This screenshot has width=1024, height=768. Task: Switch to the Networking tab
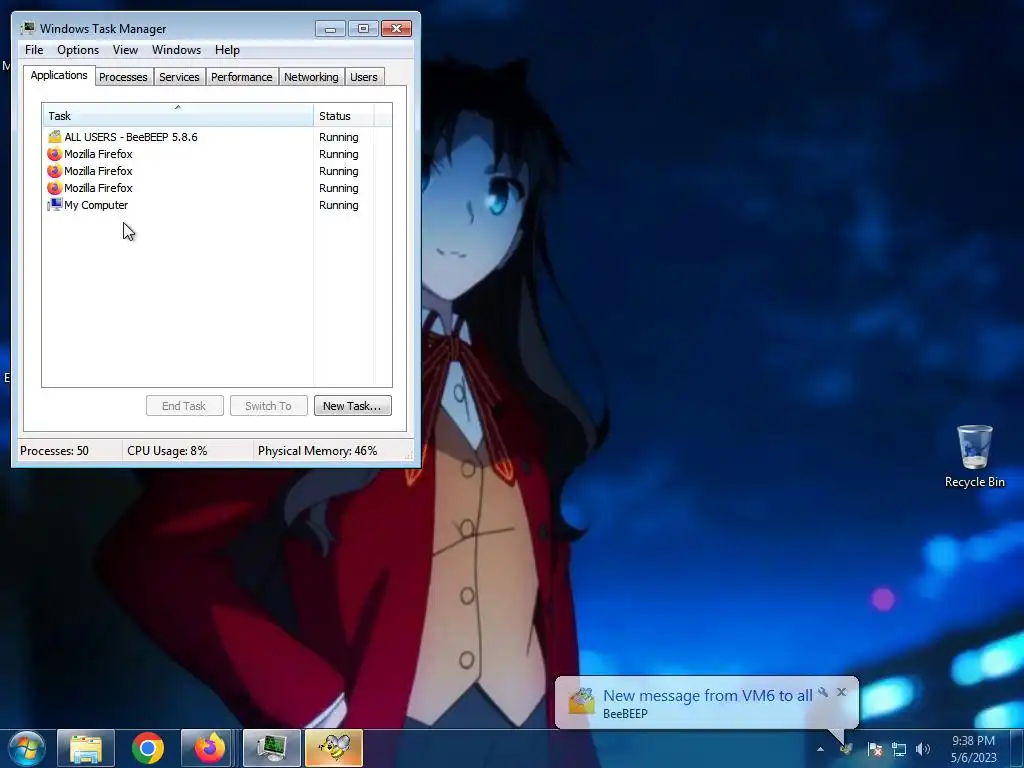(311, 77)
